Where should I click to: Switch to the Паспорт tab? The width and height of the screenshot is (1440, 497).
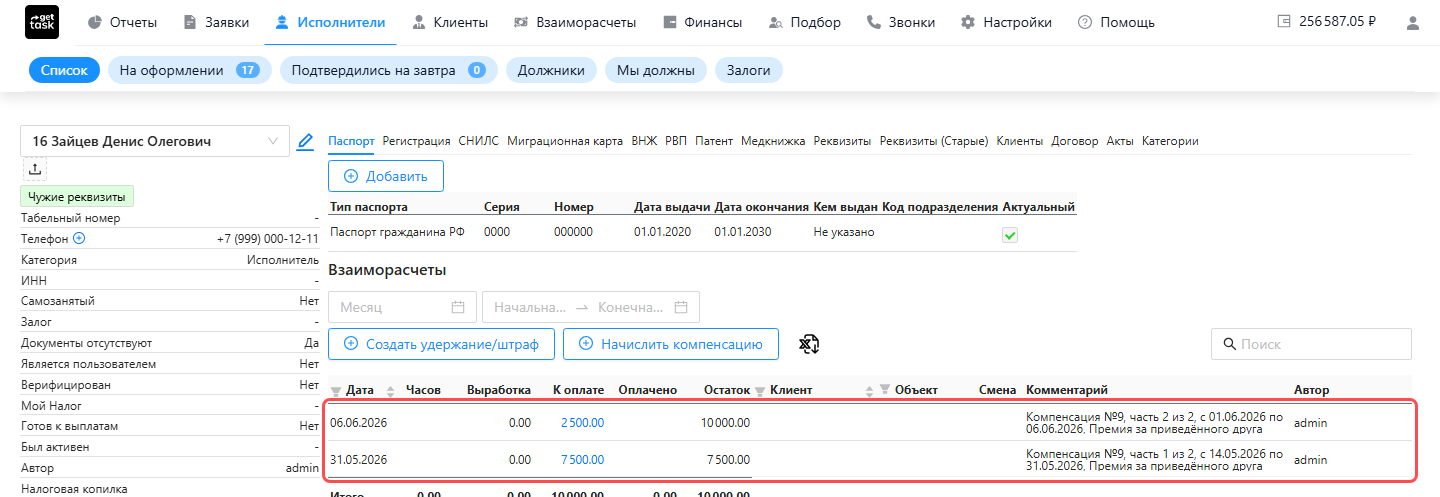tap(351, 141)
